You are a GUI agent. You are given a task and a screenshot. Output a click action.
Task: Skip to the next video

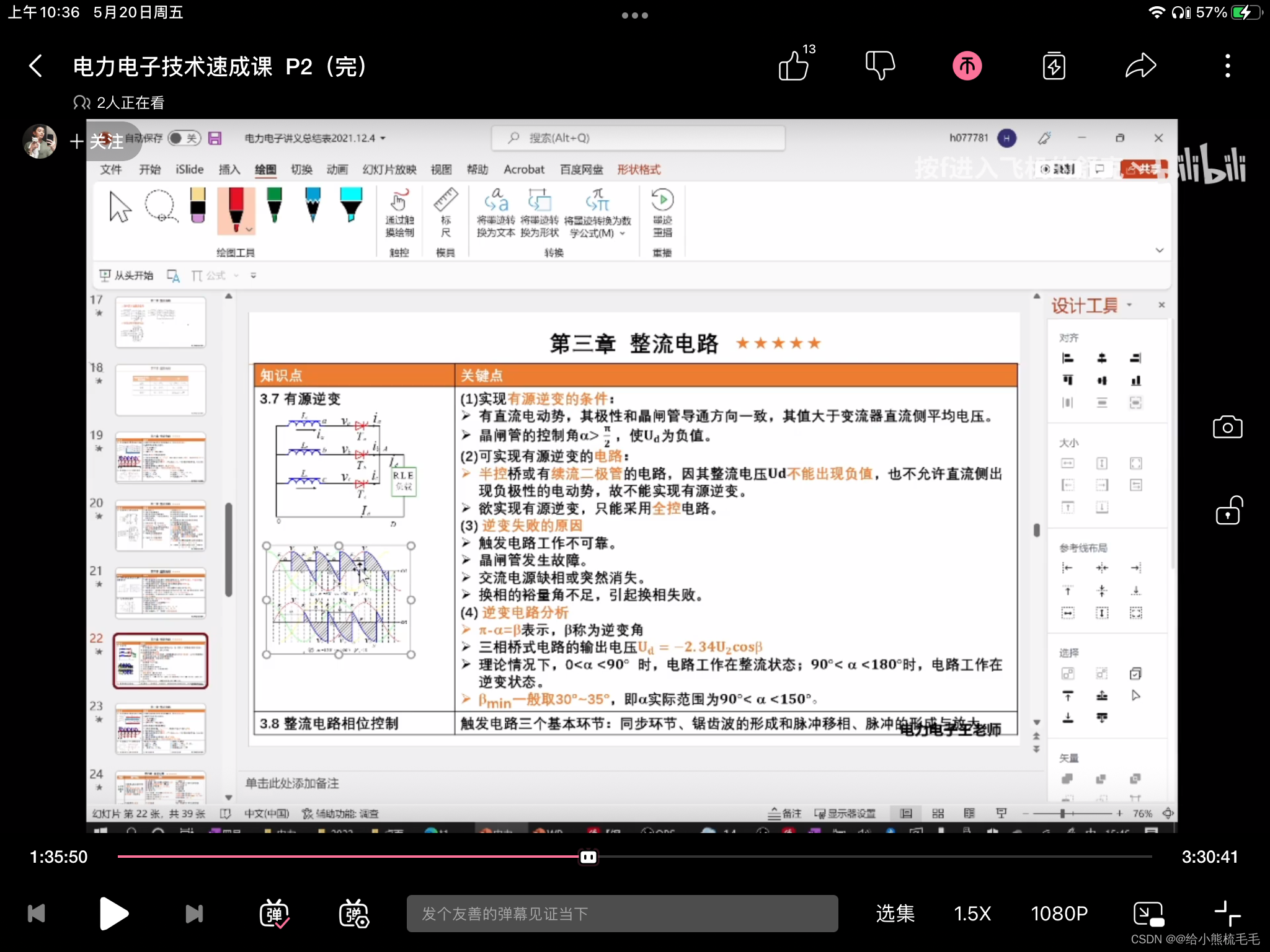coord(194,914)
